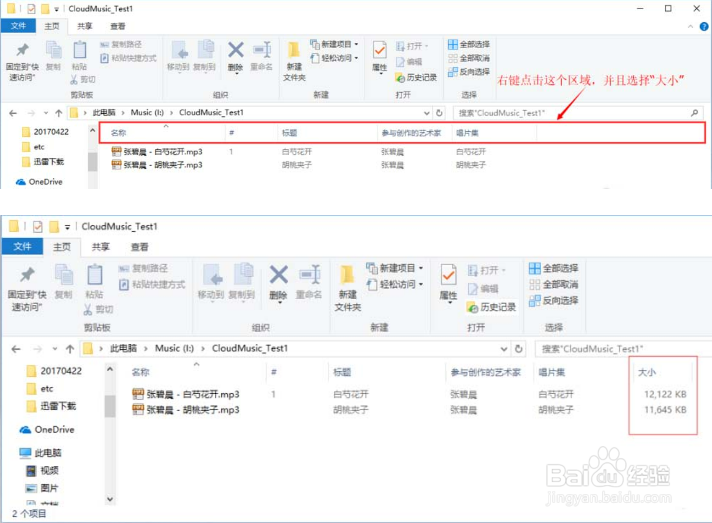Expand address bar history dropdown in top window
712x523 pixels.
426,113
